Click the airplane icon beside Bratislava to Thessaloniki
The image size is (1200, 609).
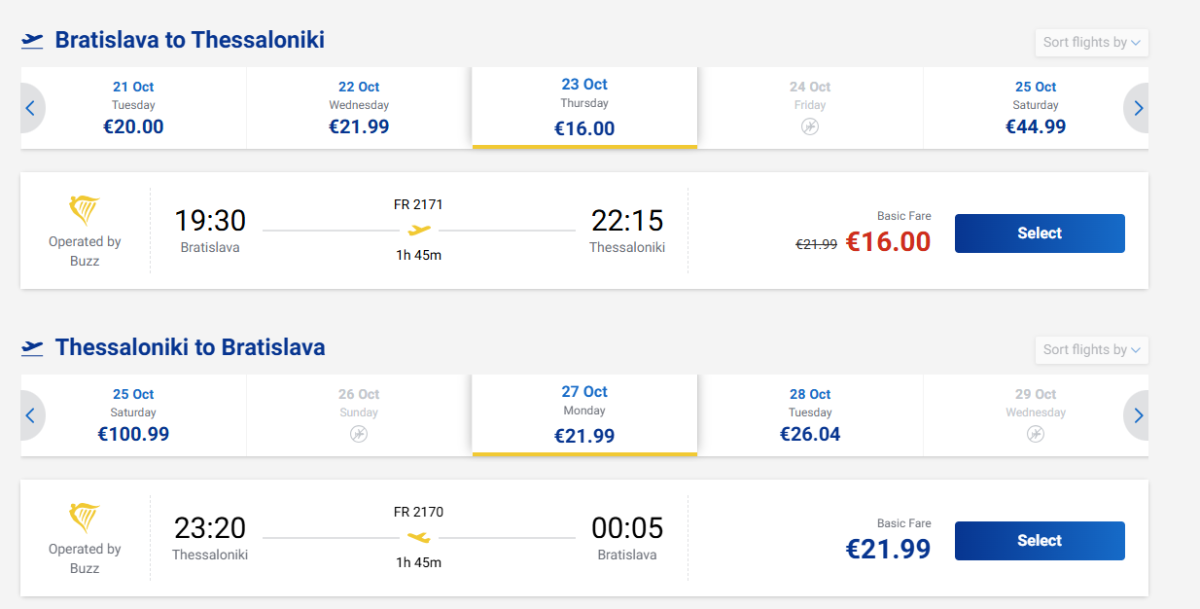[x=33, y=40]
